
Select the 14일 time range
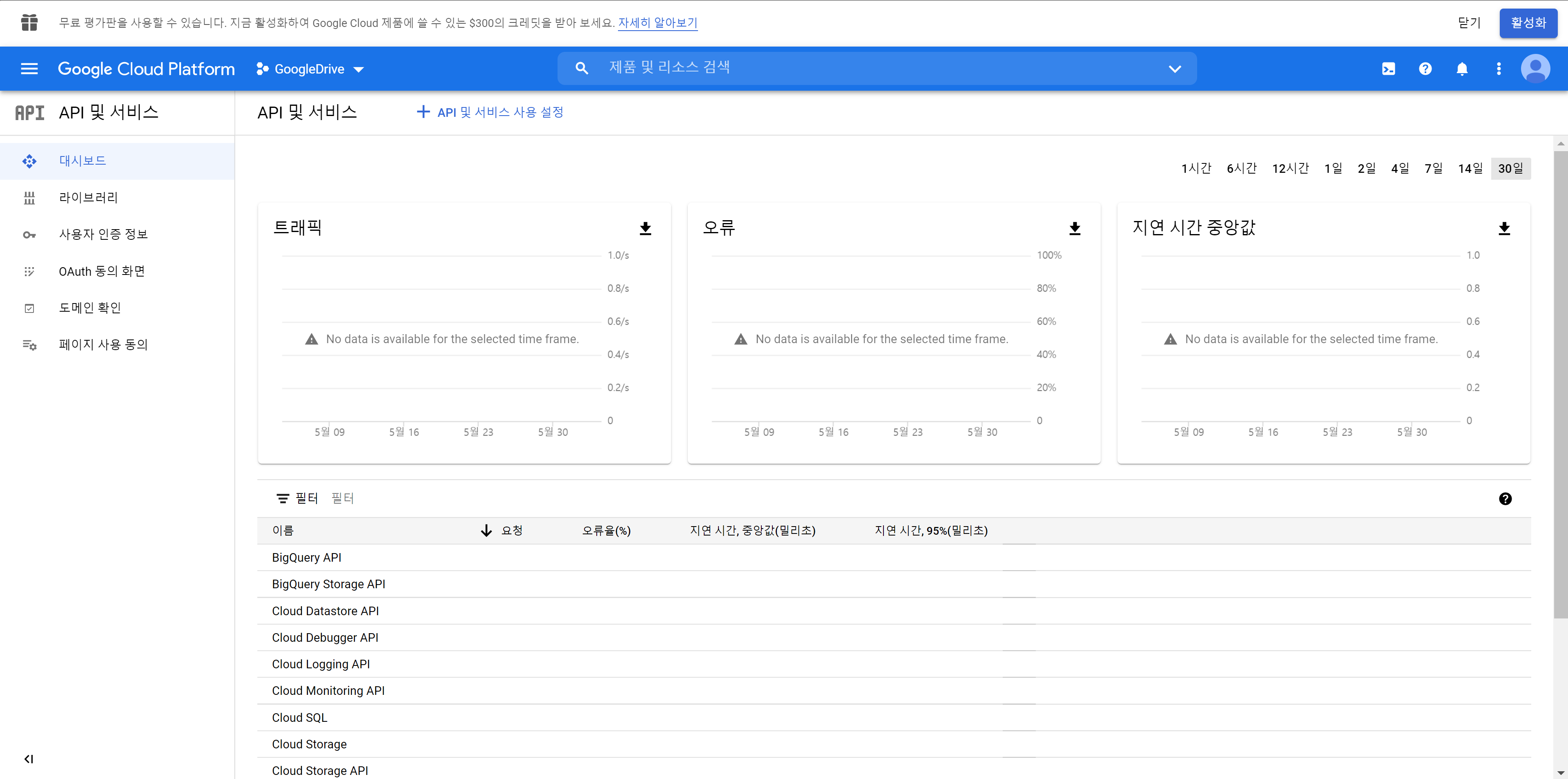pos(1470,169)
